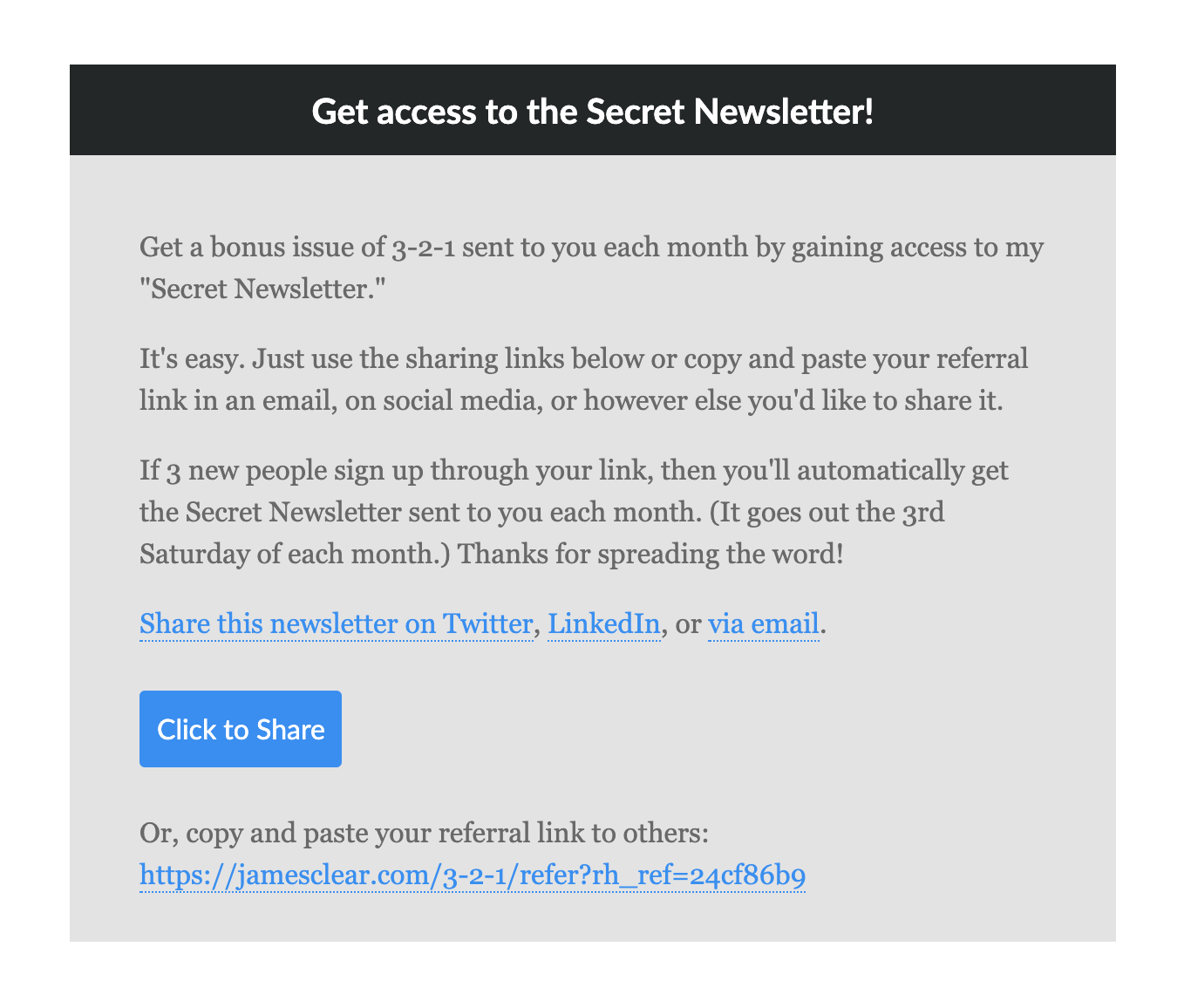This screenshot has height=1008, width=1184.
Task: Click the sentence "It's easy."
Action: pos(182,358)
